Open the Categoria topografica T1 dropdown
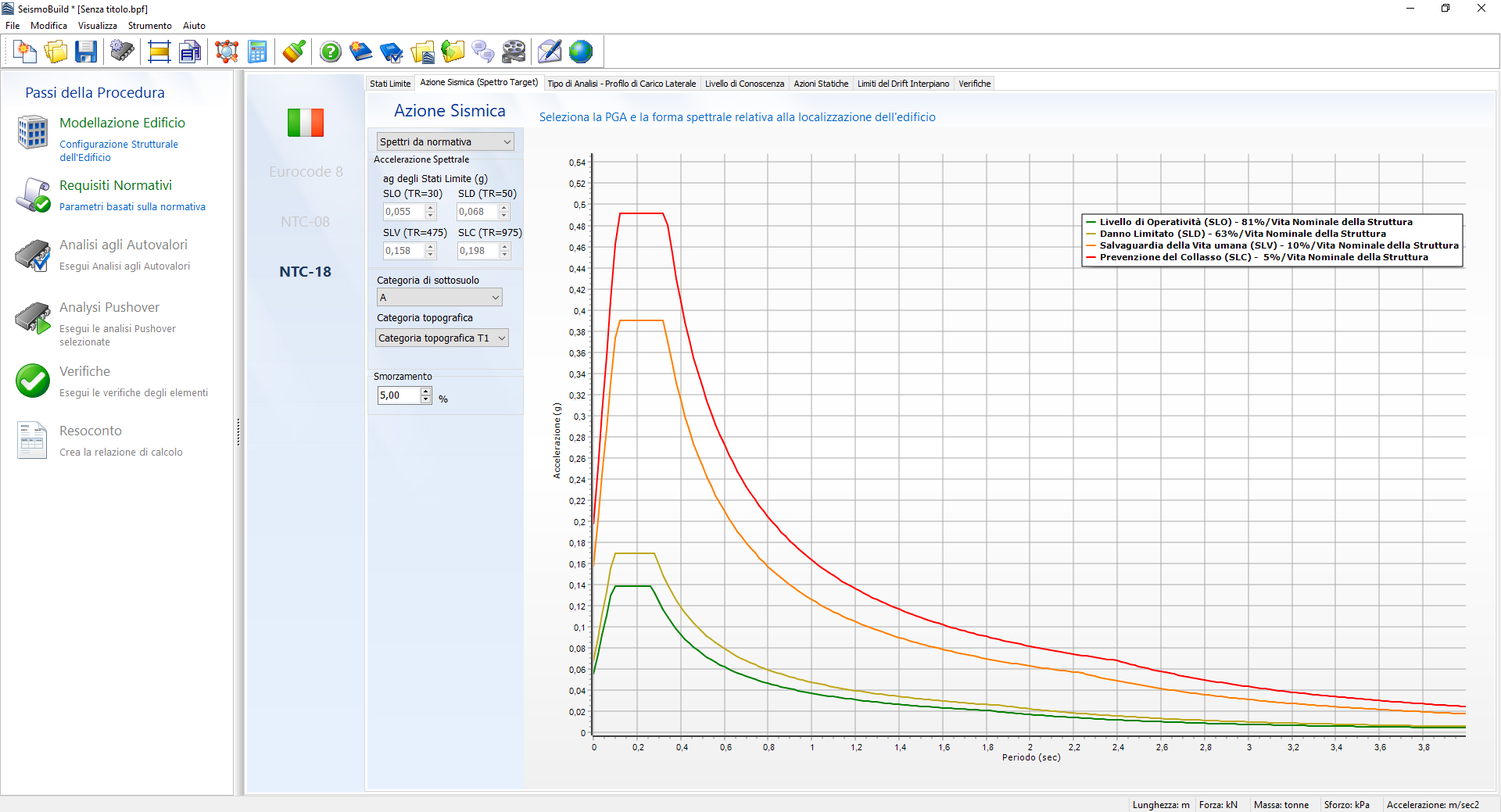Screen dimensions: 1501x812 442,338
